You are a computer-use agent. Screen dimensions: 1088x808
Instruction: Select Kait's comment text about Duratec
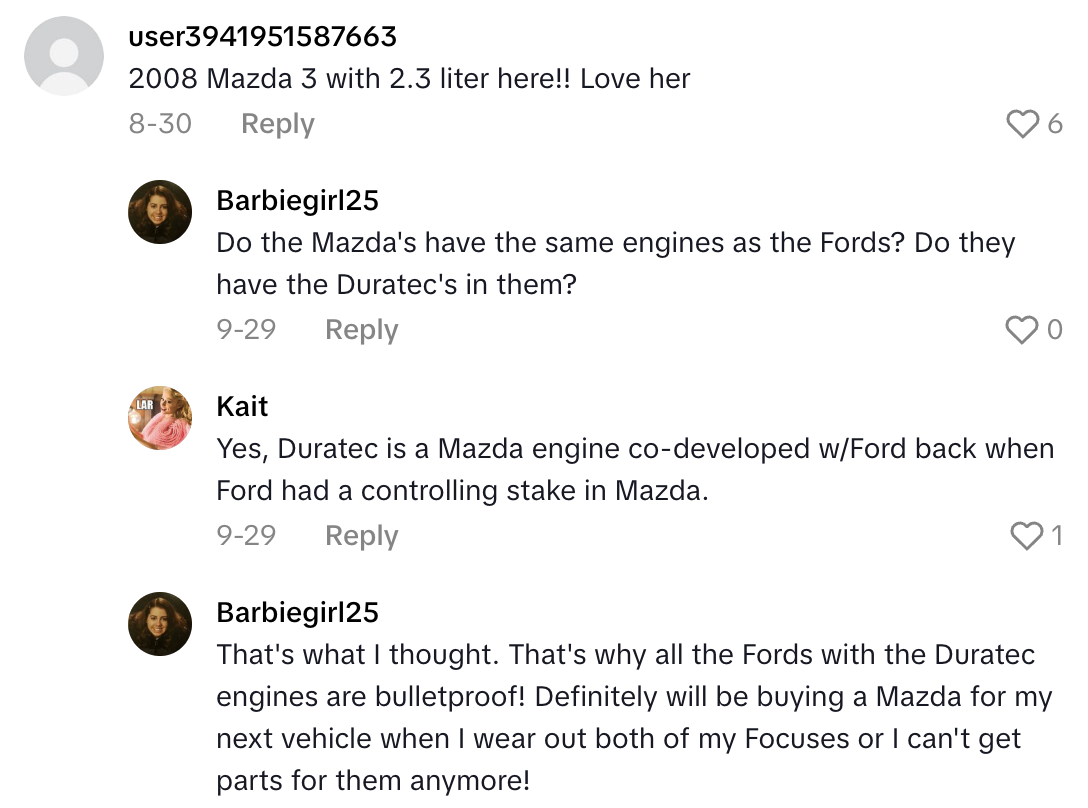(x=635, y=470)
